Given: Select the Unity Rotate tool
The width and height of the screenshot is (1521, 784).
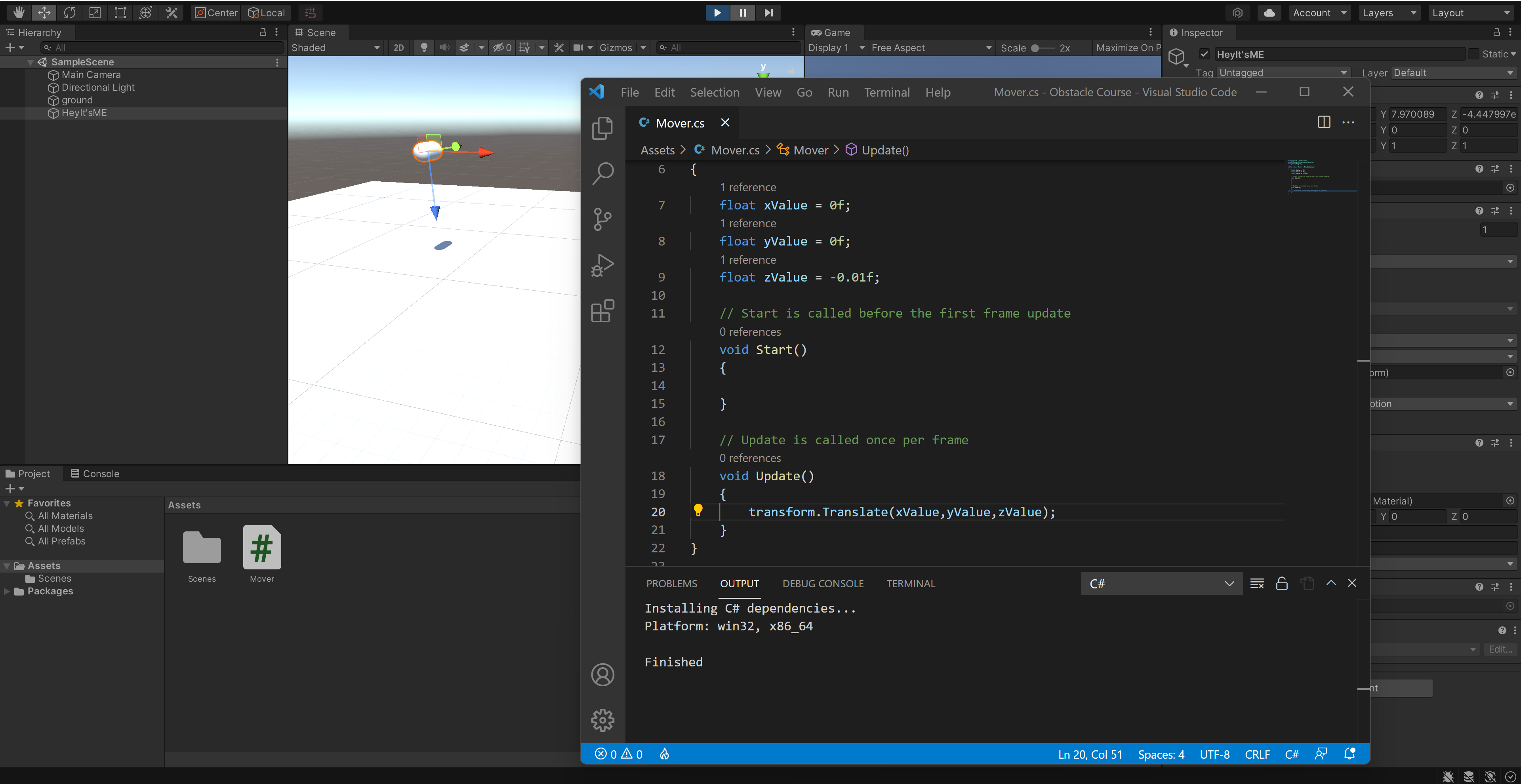Looking at the screenshot, I should [70, 12].
